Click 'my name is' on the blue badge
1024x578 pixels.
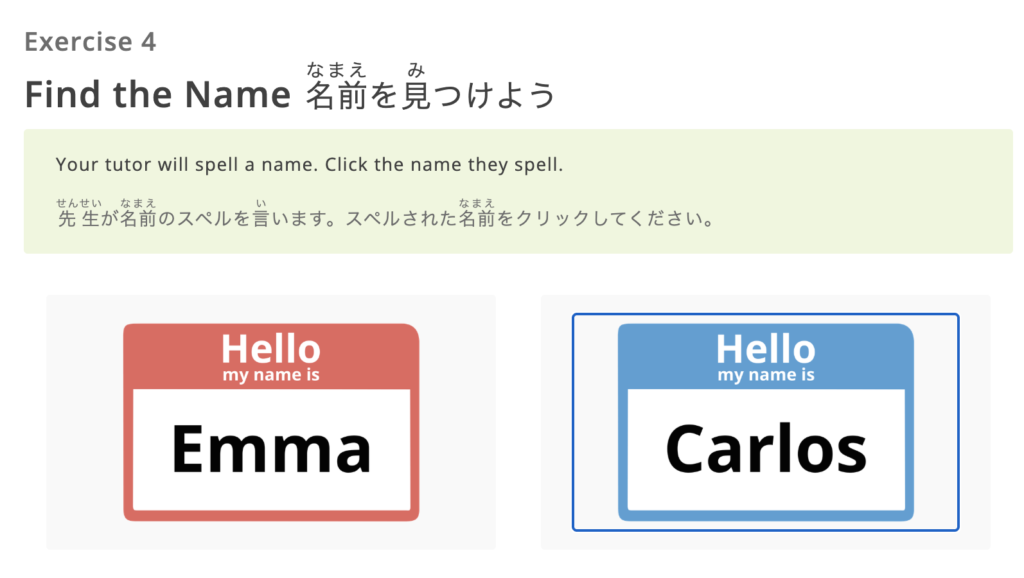click(x=765, y=373)
